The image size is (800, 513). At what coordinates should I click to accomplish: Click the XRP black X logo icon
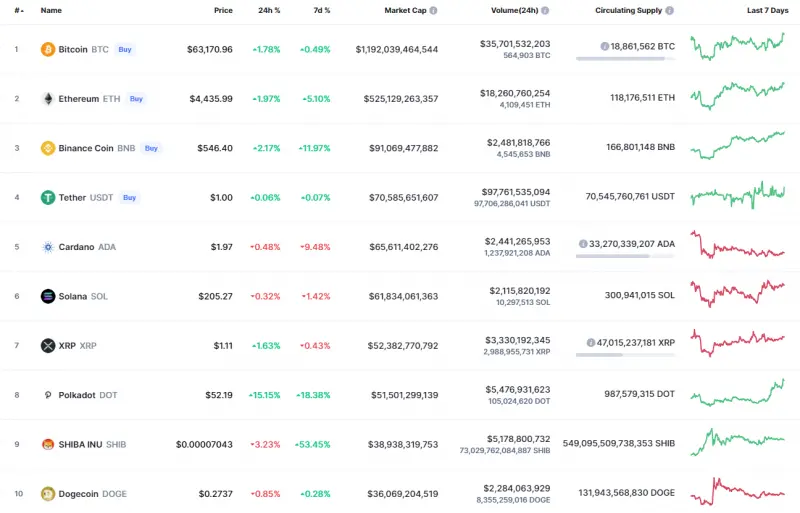pos(48,346)
